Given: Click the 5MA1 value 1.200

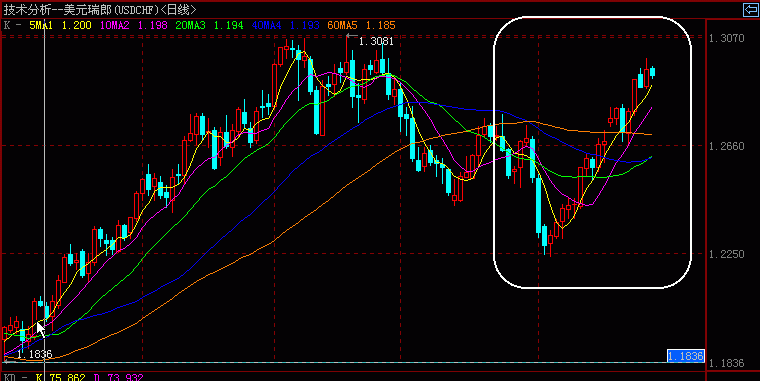Looking at the screenshot, I should [x=77, y=25].
